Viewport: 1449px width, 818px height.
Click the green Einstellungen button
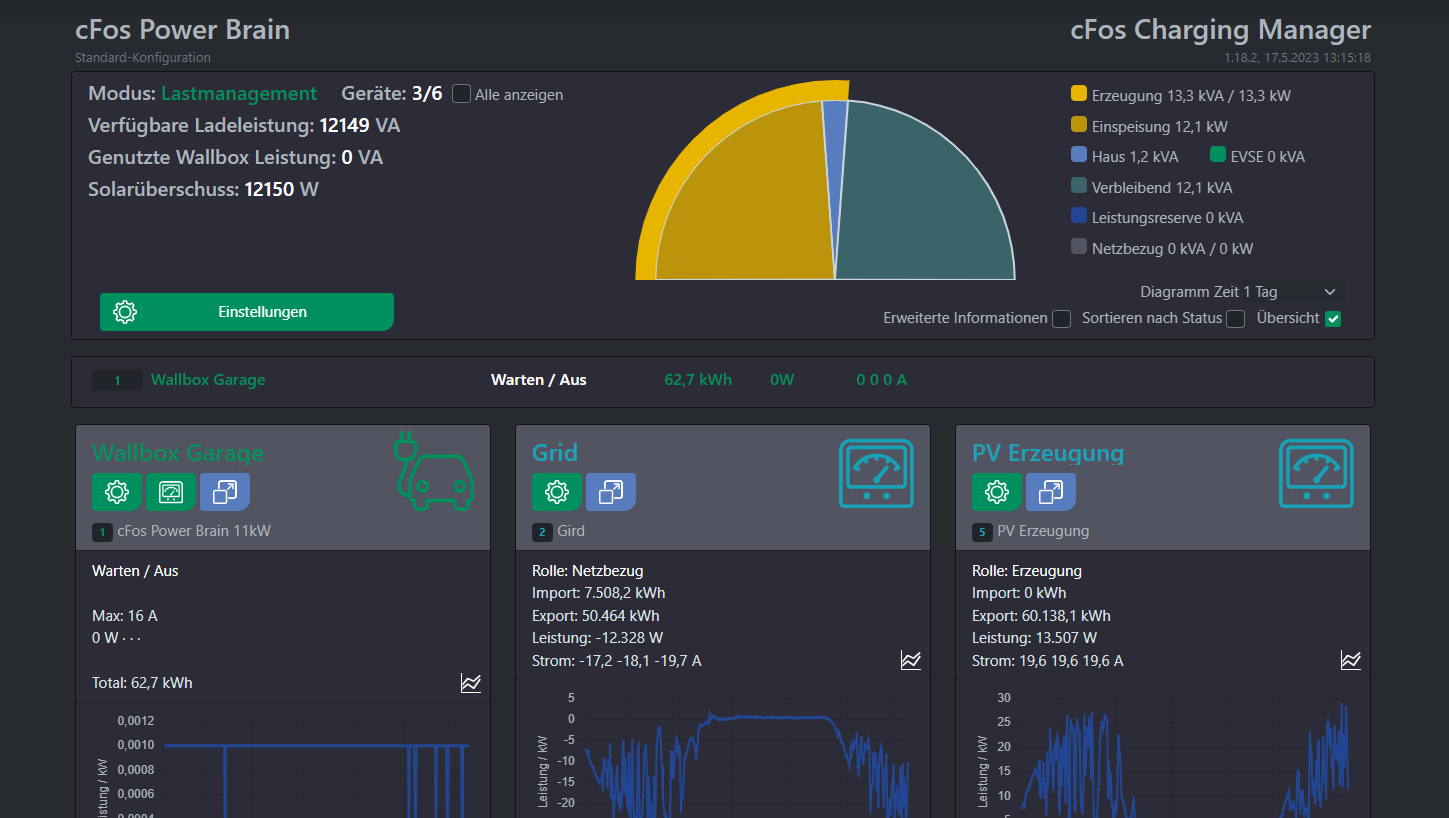pyautogui.click(x=247, y=312)
